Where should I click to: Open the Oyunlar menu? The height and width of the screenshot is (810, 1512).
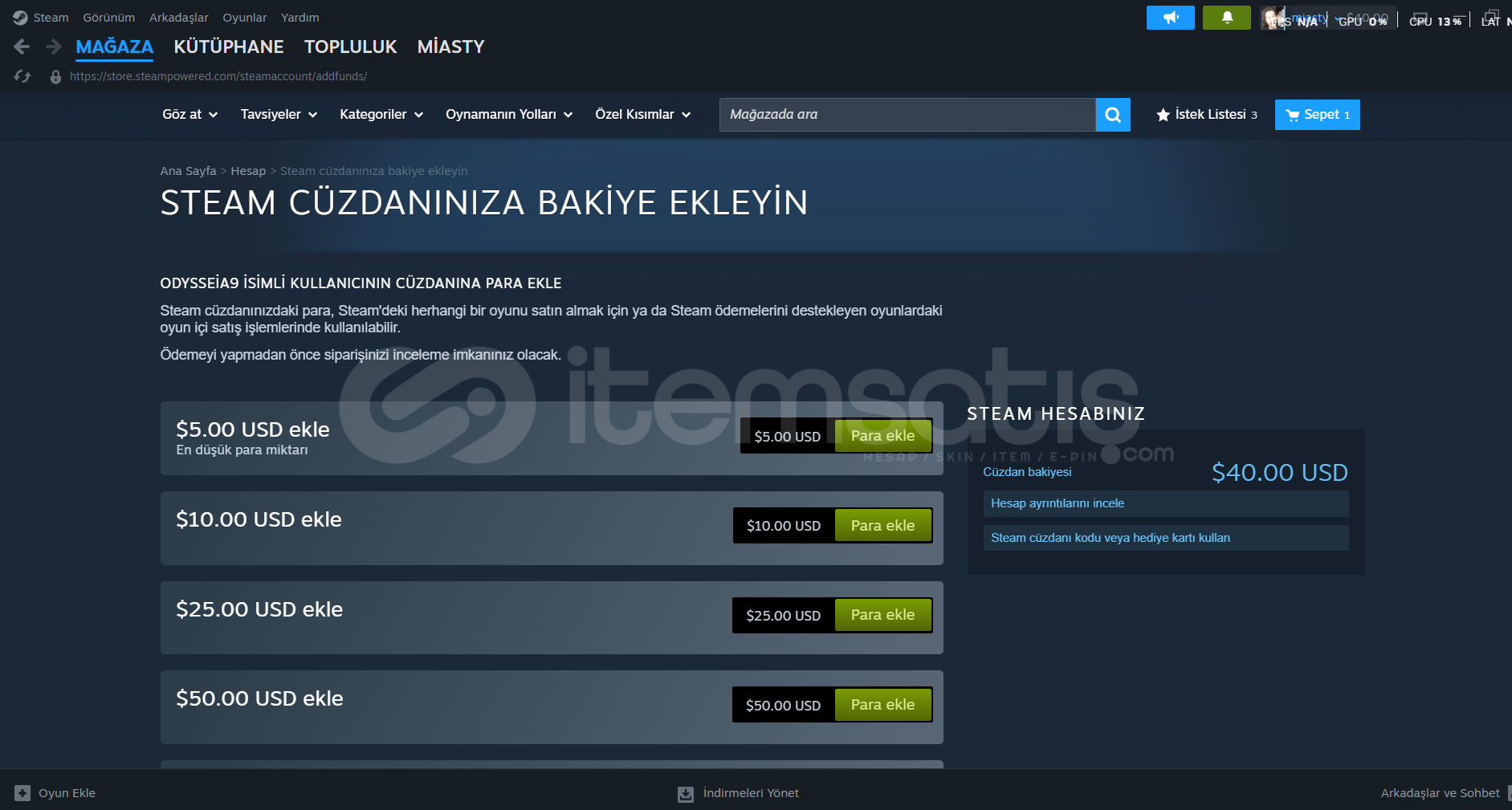click(245, 18)
